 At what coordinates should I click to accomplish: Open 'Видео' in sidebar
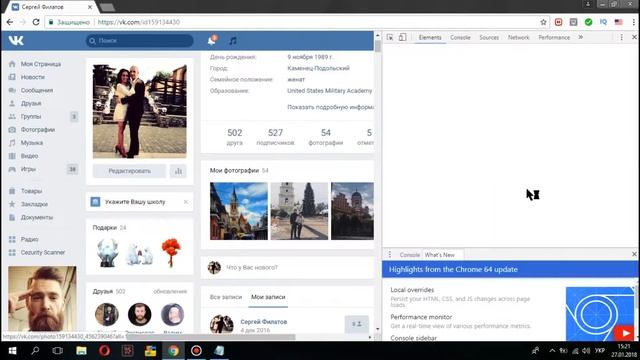[x=29, y=156]
